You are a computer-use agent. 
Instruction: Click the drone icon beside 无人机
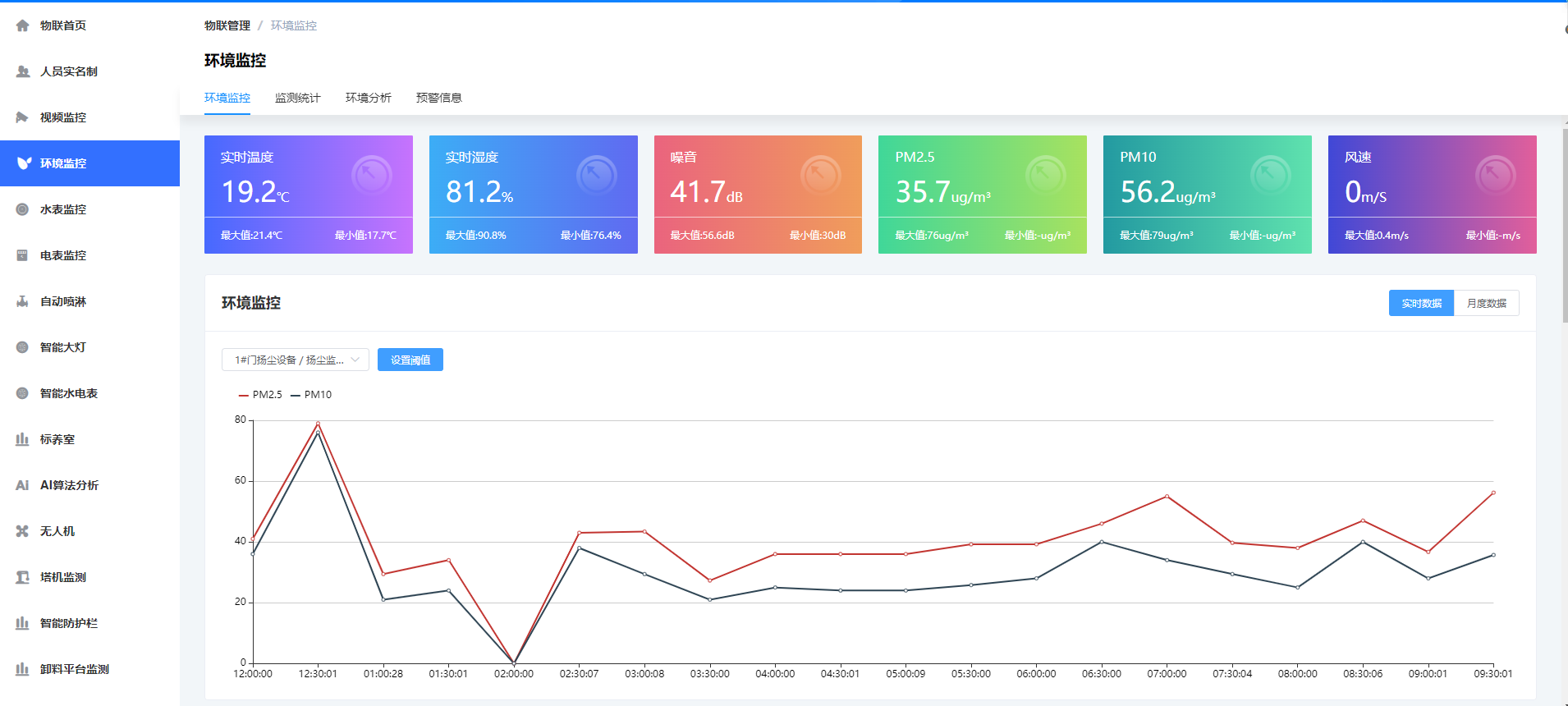(x=22, y=531)
